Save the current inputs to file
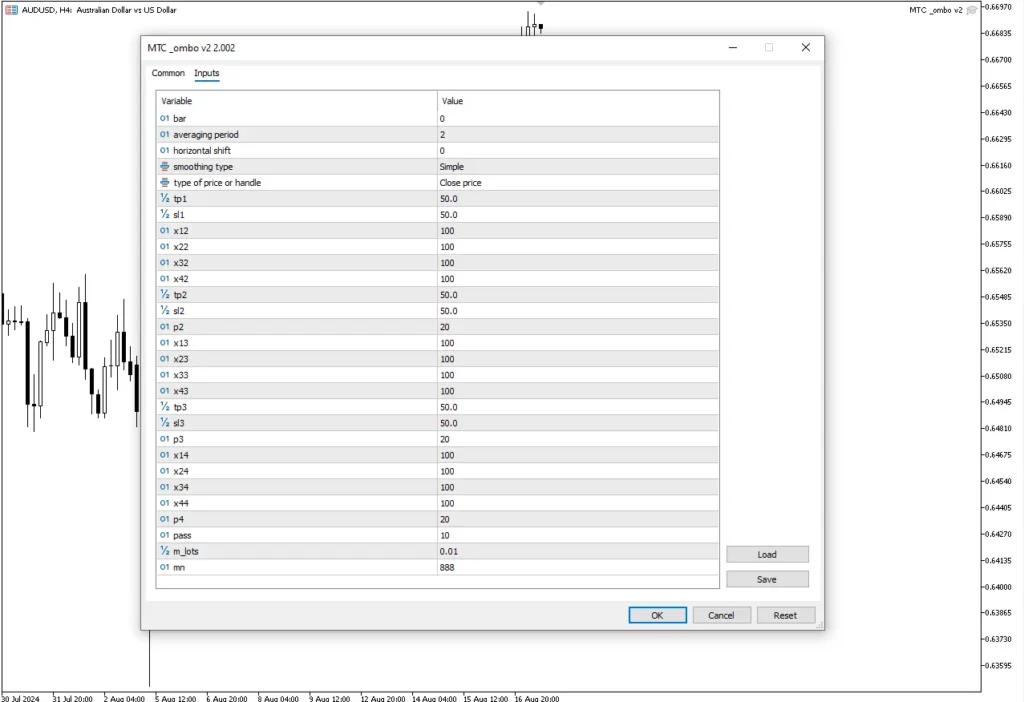 click(767, 579)
